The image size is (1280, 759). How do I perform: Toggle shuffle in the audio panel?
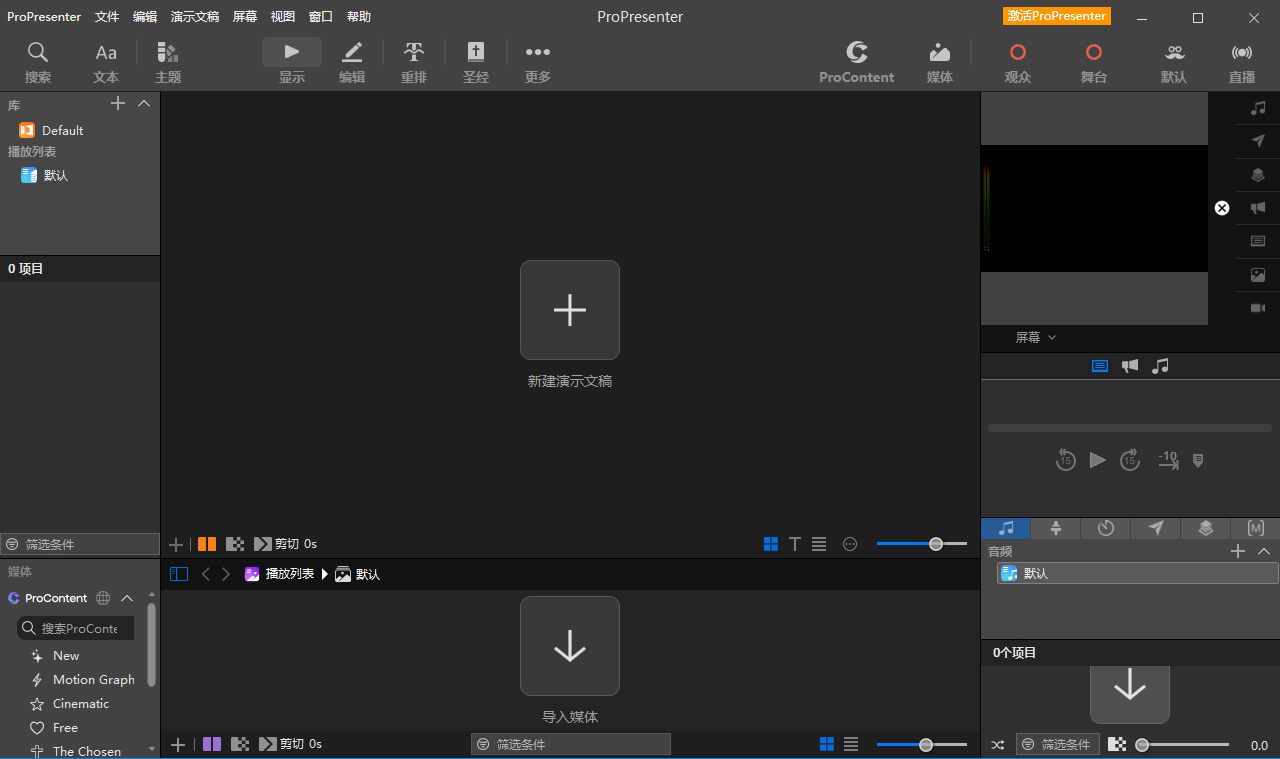997,745
